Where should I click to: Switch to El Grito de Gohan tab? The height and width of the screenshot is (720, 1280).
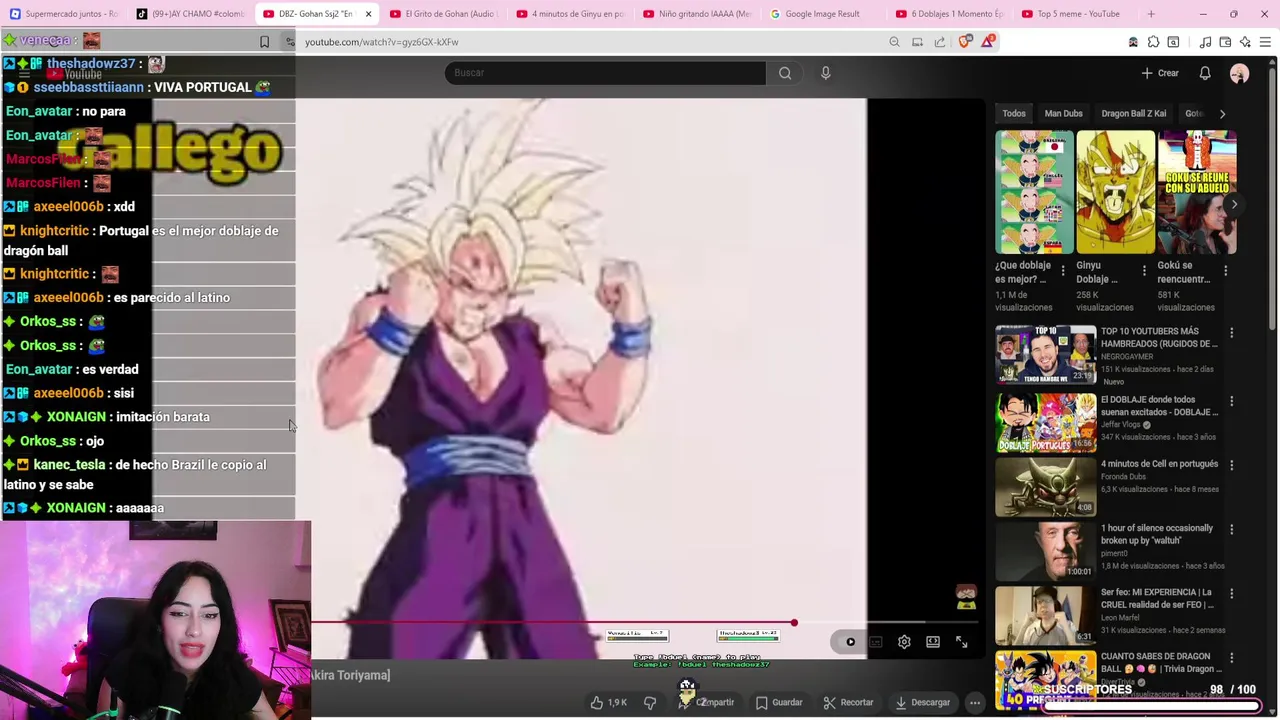pyautogui.click(x=444, y=14)
